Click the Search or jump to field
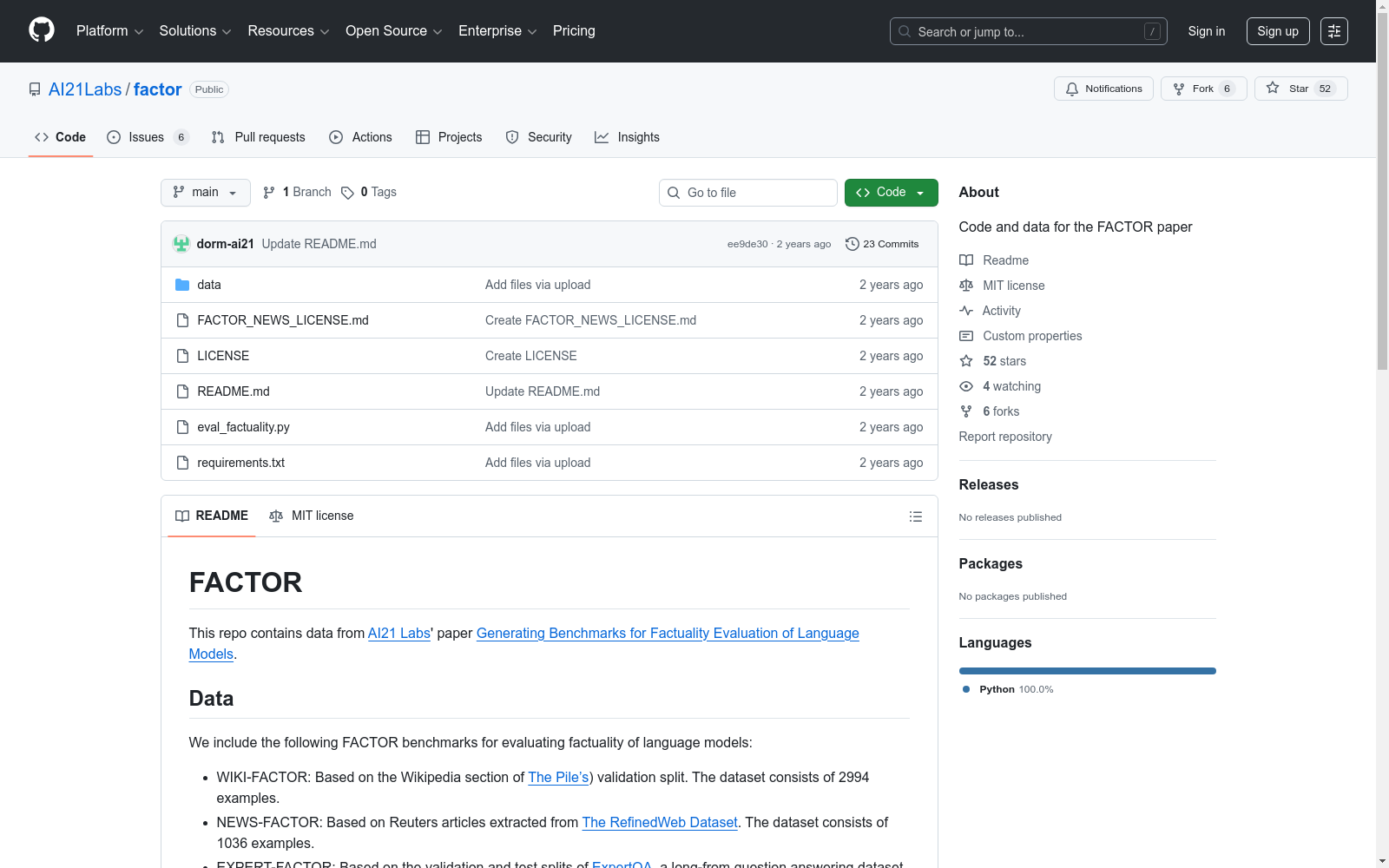Screen dimensions: 1389x868 coord(1029,31)
